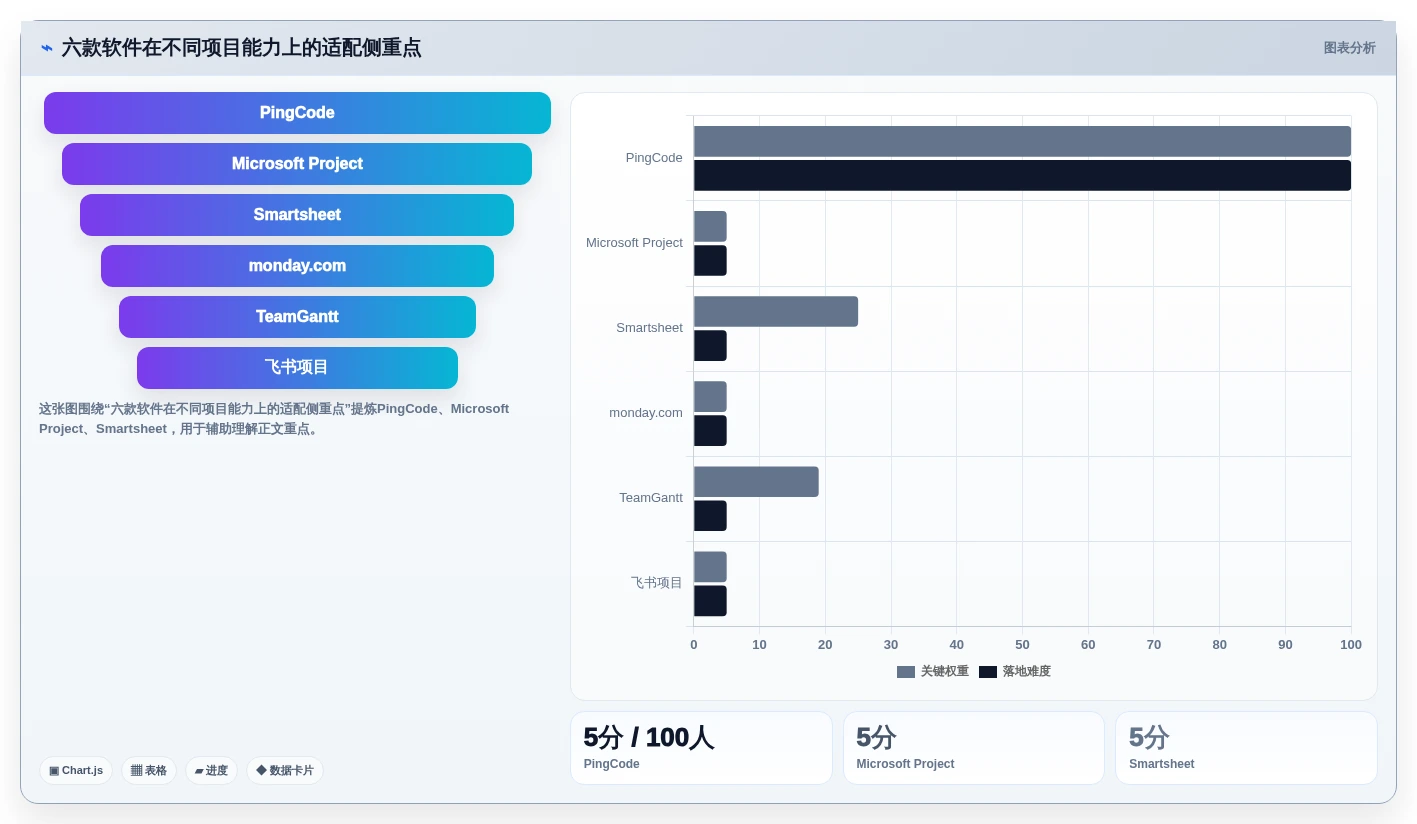This screenshot has width=1417, height=824.
Task: Click Smartsheet 关键权重 gray bar
Action: (x=776, y=311)
